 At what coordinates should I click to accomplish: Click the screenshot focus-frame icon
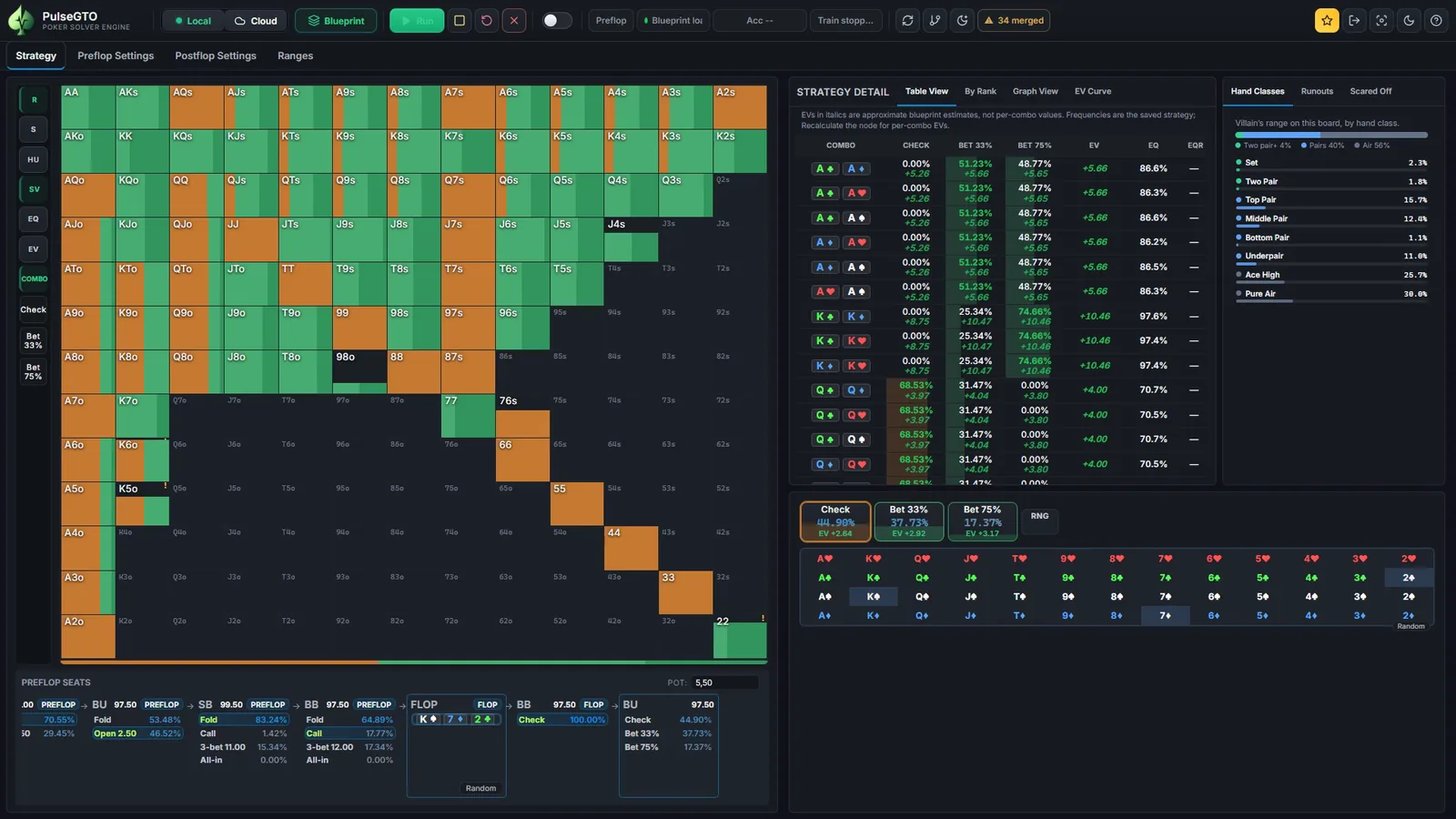[x=1381, y=20]
